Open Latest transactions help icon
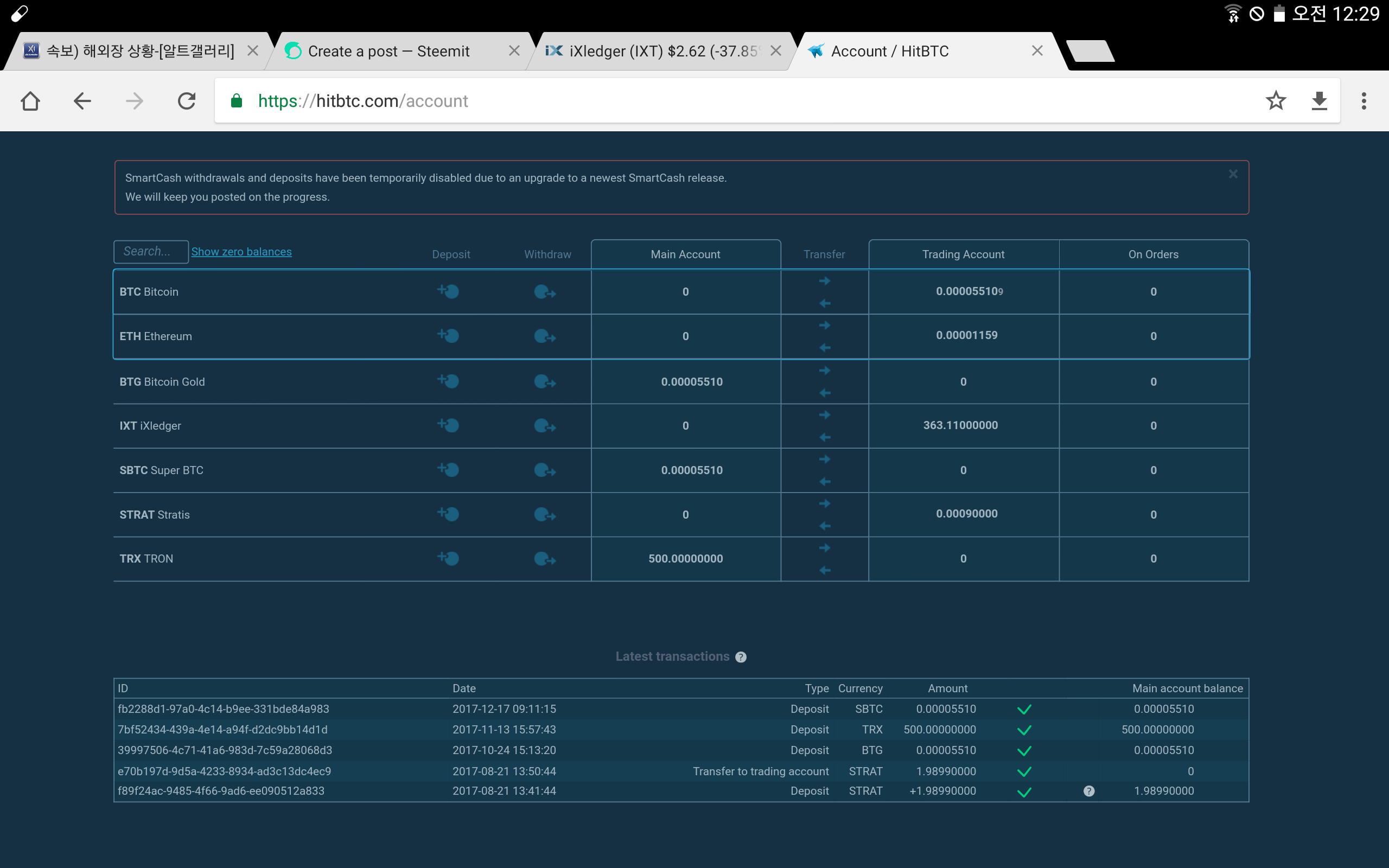This screenshot has width=1389, height=868. click(x=741, y=657)
